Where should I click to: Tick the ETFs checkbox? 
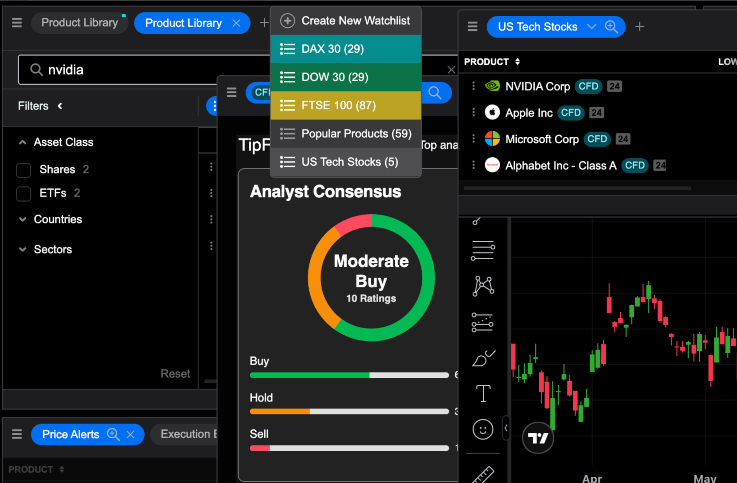click(24, 193)
